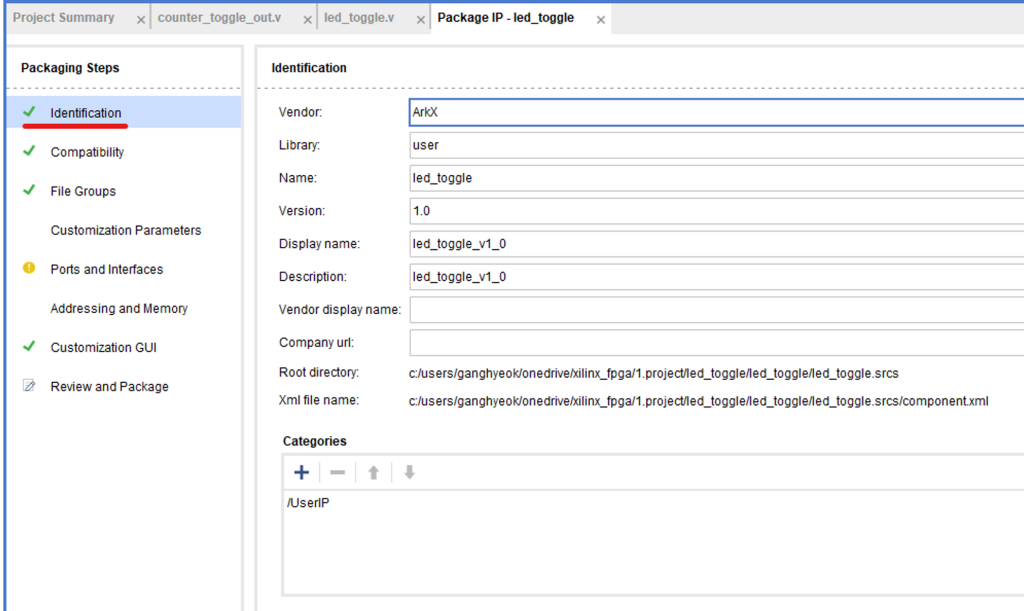Click the empty Company url field

(716, 343)
